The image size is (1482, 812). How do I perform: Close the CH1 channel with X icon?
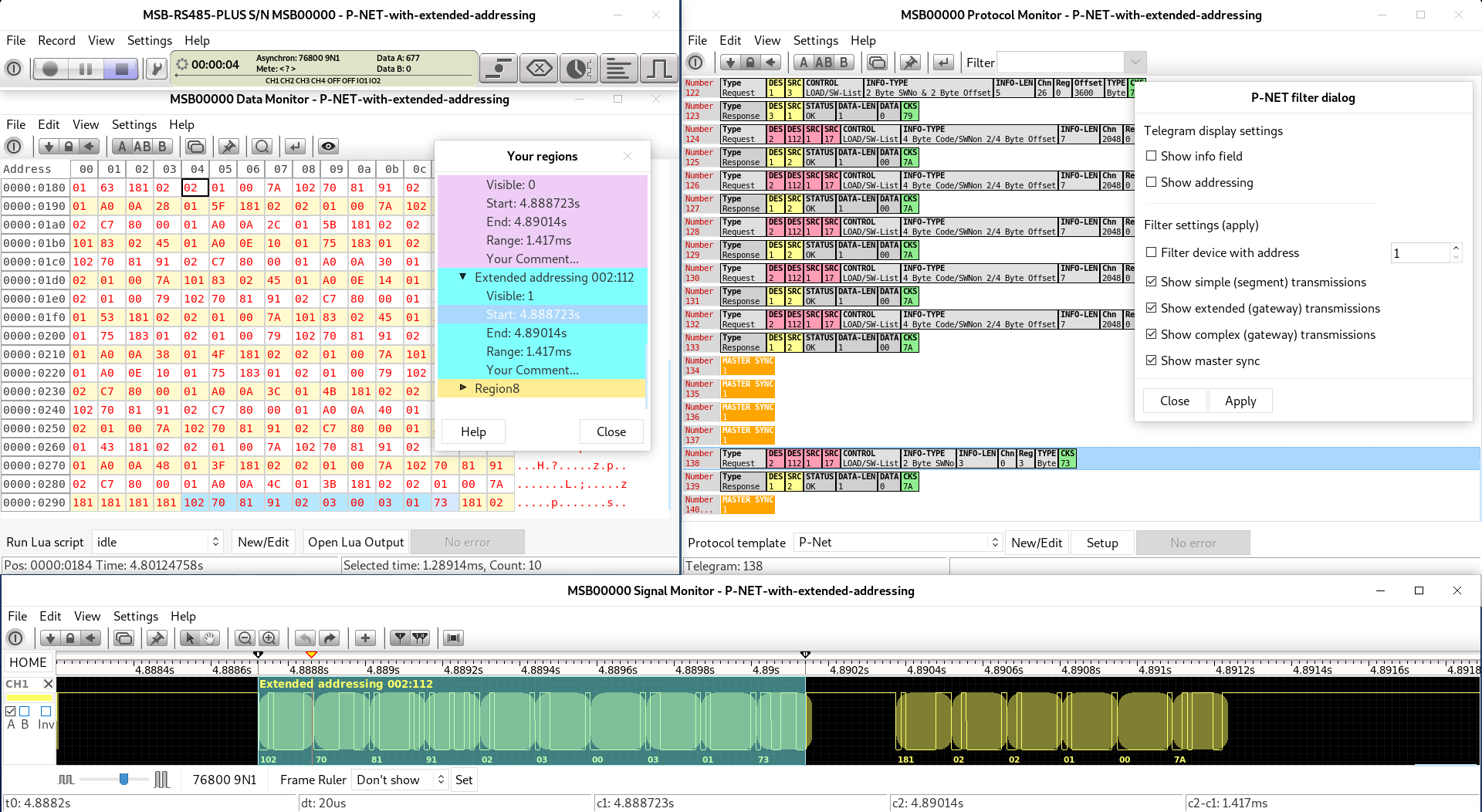48,684
